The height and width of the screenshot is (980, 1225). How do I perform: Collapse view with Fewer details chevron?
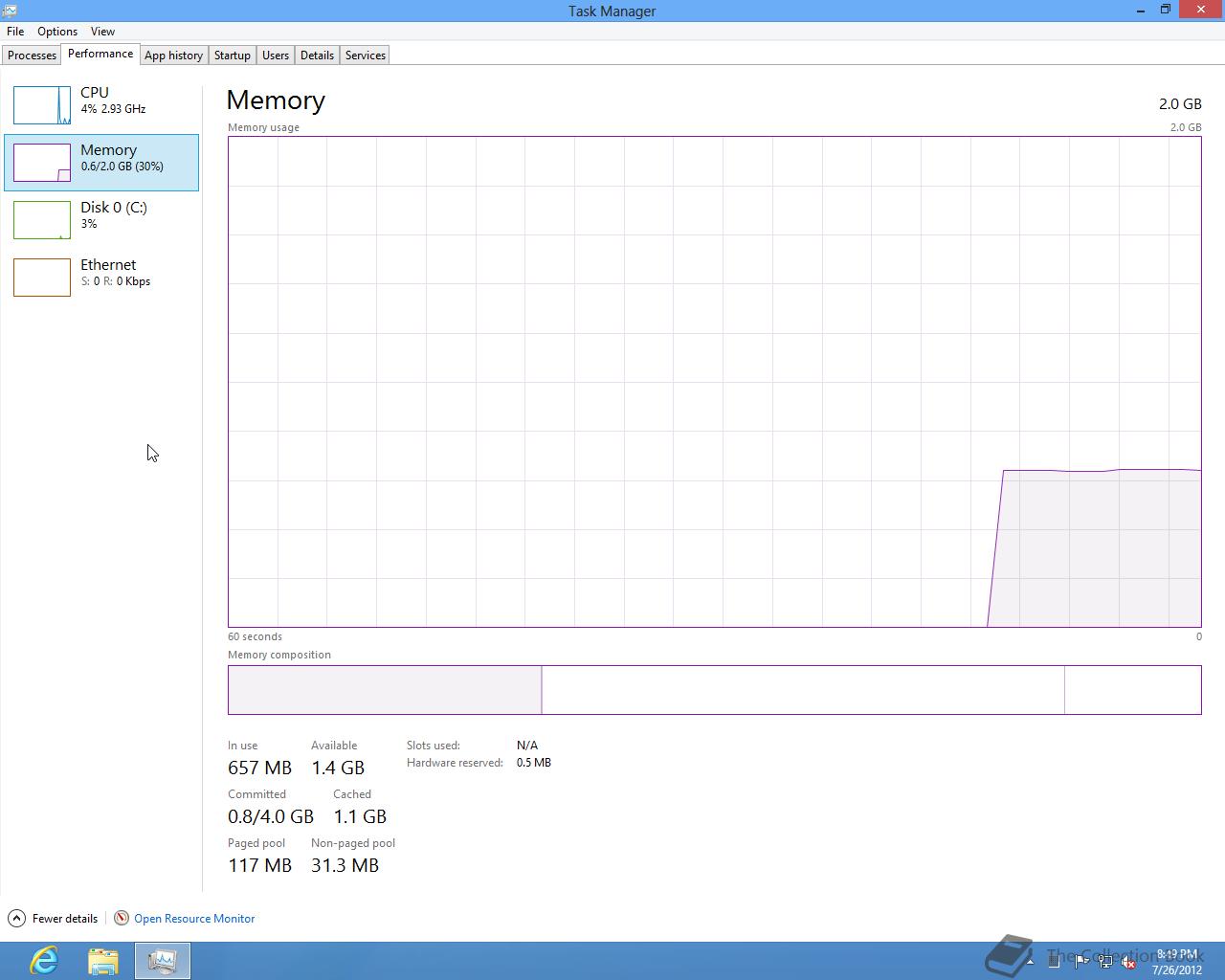pos(16,918)
